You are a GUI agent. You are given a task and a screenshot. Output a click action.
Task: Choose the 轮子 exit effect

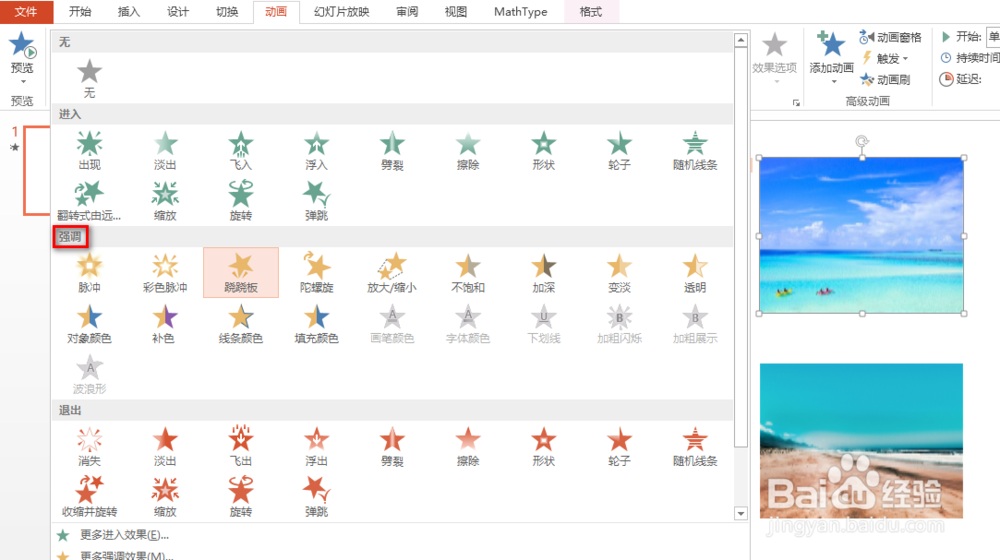coord(619,446)
